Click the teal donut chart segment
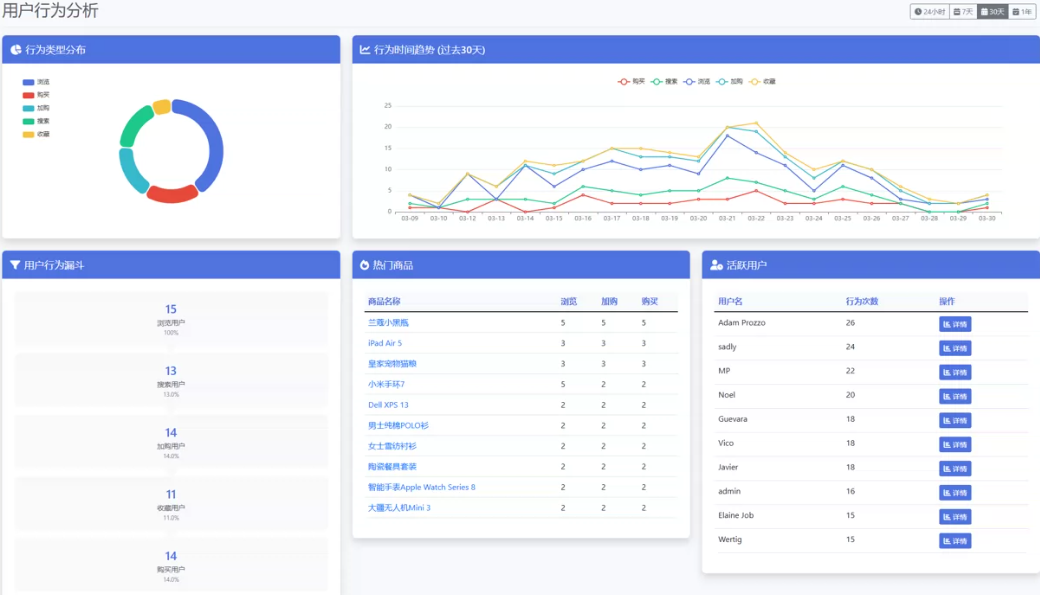 (x=131, y=172)
